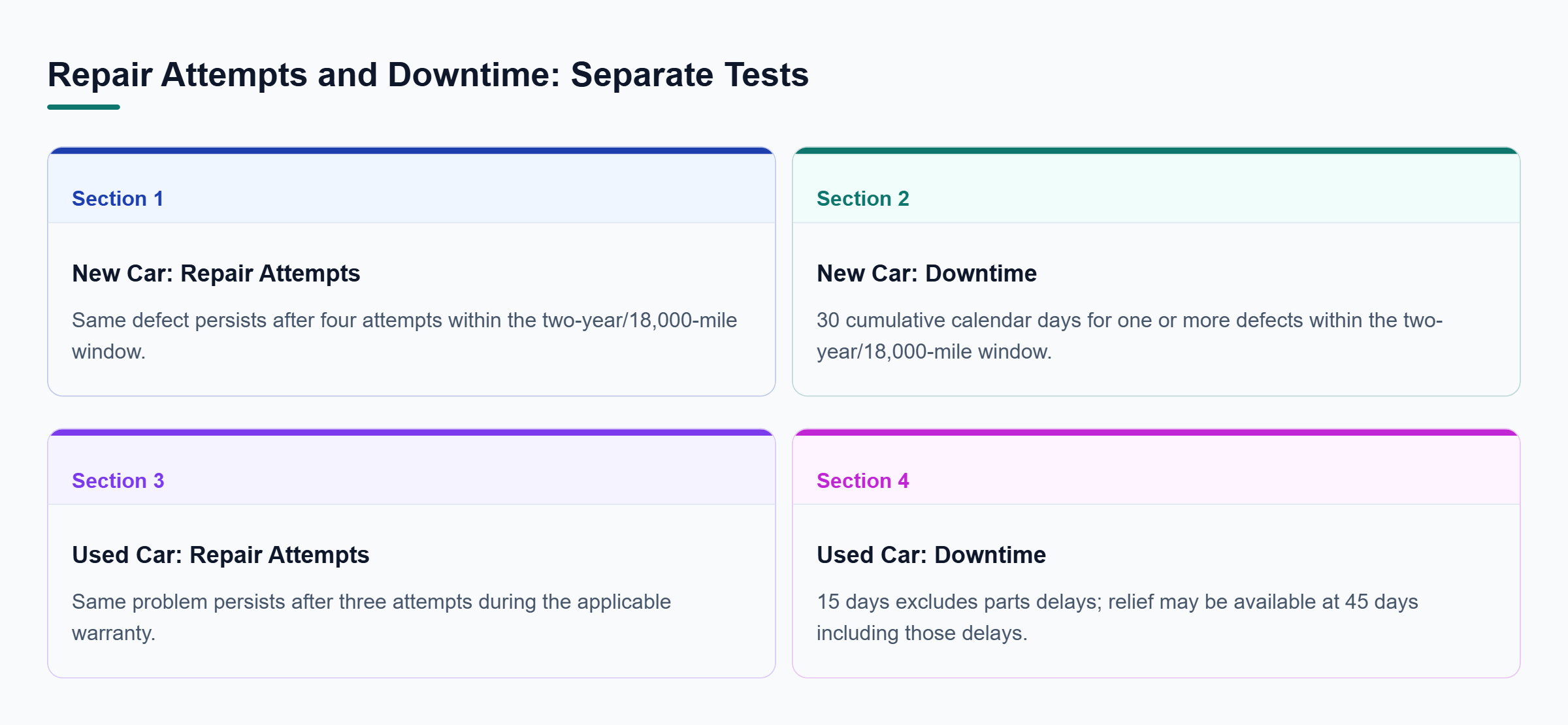Click the 'New Car: Downtime' title
This screenshot has height=725, width=1568.
click(926, 273)
